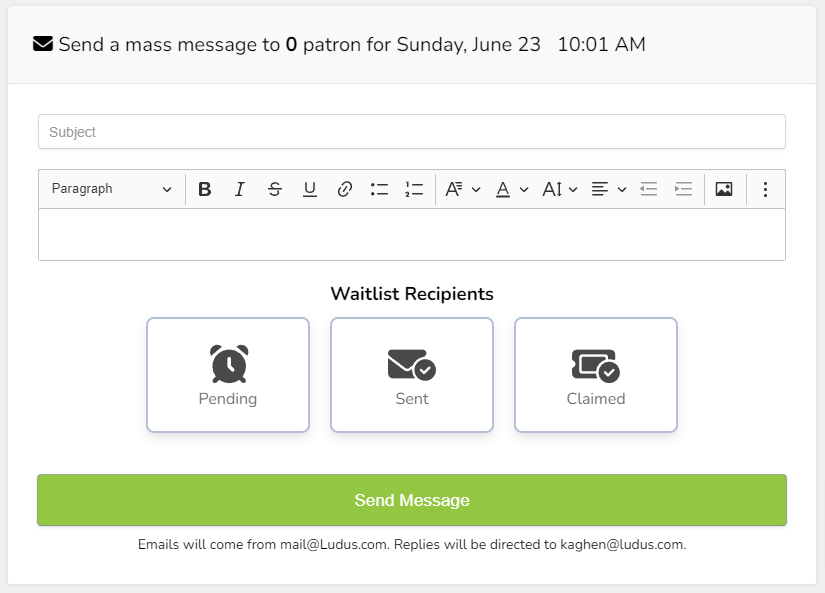Create a numbered list

coord(414,189)
